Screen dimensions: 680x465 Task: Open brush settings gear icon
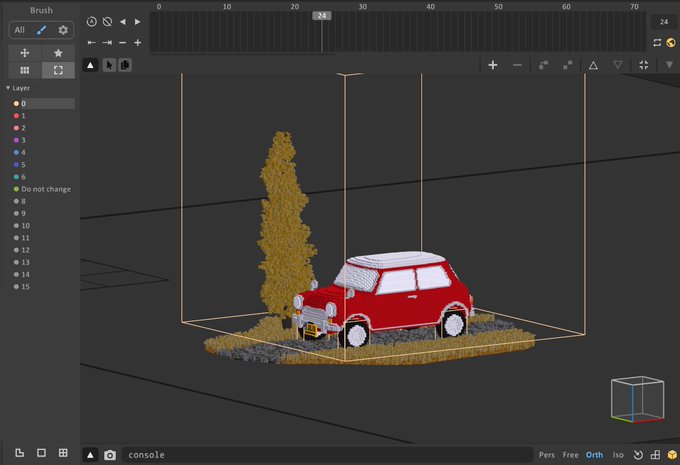[63, 30]
